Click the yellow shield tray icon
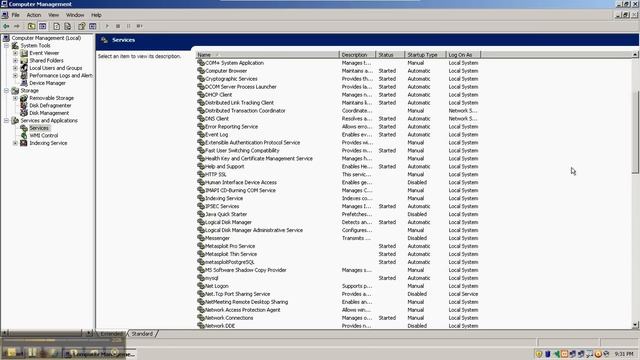 (x=539, y=354)
